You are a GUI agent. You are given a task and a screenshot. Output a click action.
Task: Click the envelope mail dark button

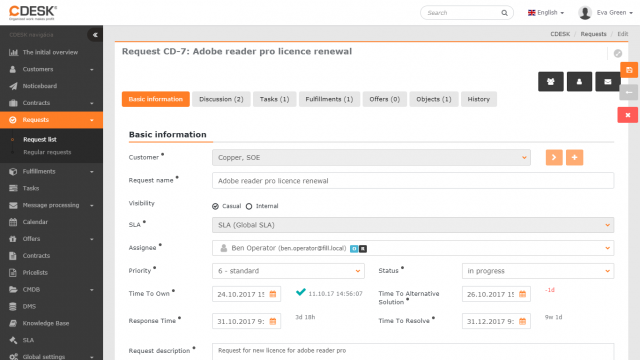[x=608, y=82]
